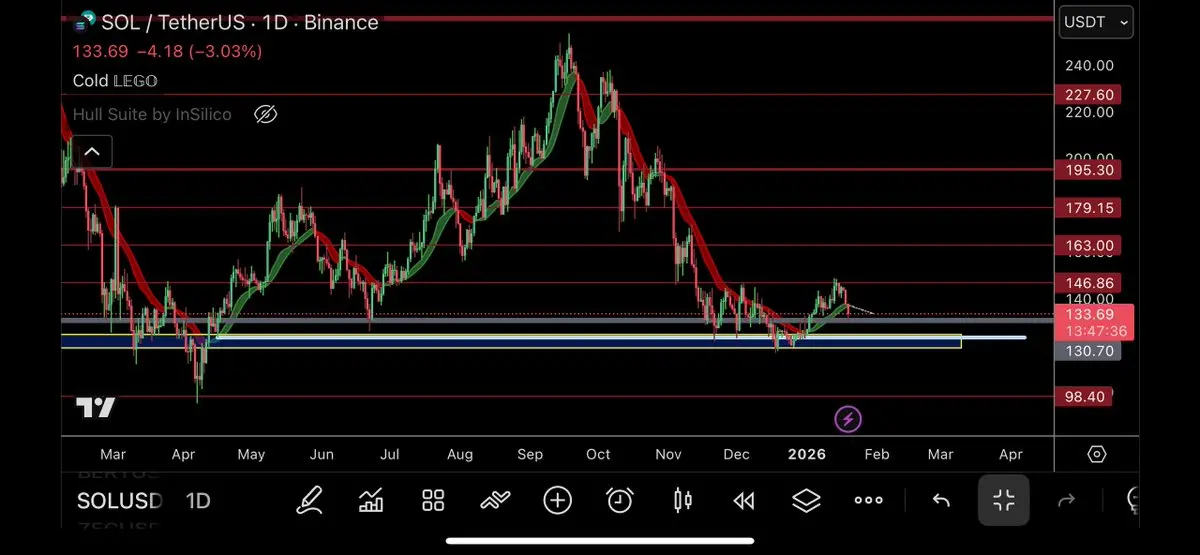
Task: Click the 2026 date axis label
Action: click(807, 454)
